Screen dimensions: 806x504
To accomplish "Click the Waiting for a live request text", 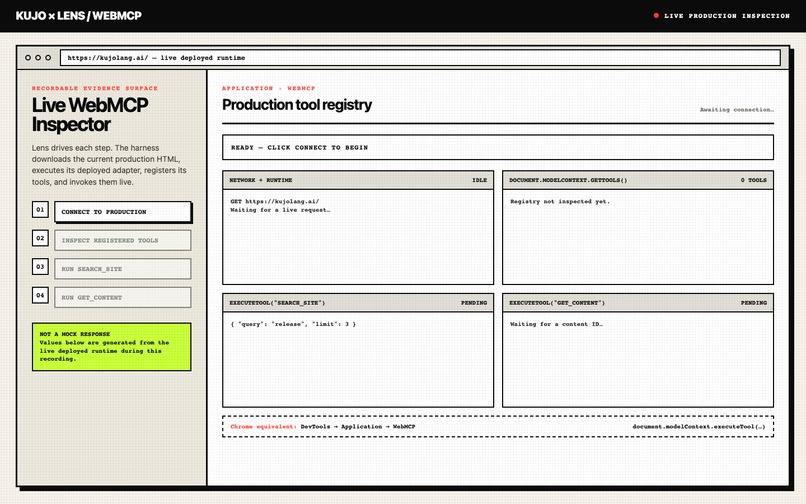I will [280, 210].
